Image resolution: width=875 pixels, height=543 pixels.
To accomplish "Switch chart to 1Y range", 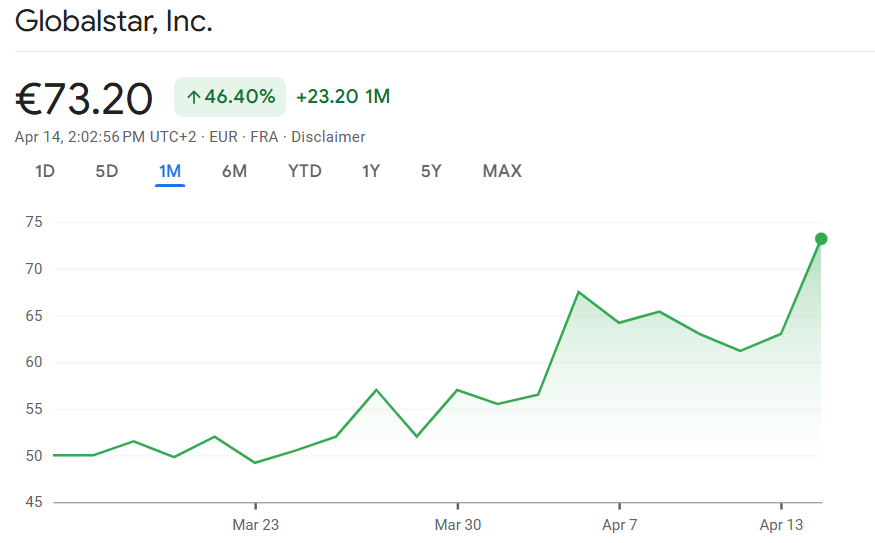I will tap(371, 171).
